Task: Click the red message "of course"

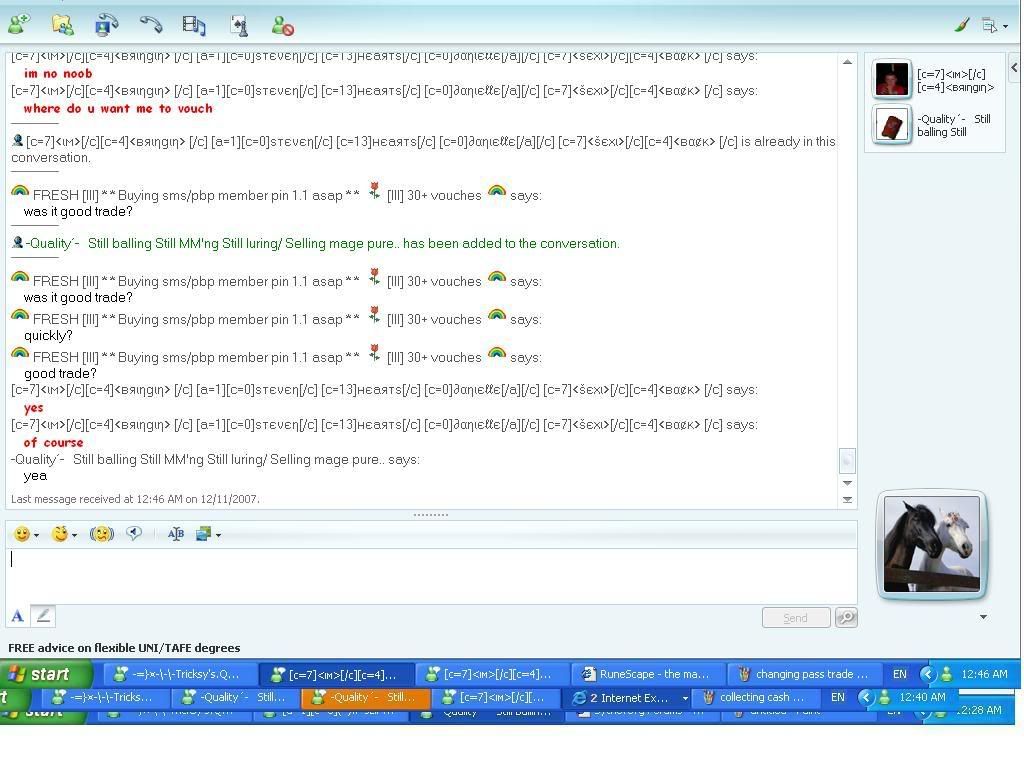Action: [x=54, y=442]
